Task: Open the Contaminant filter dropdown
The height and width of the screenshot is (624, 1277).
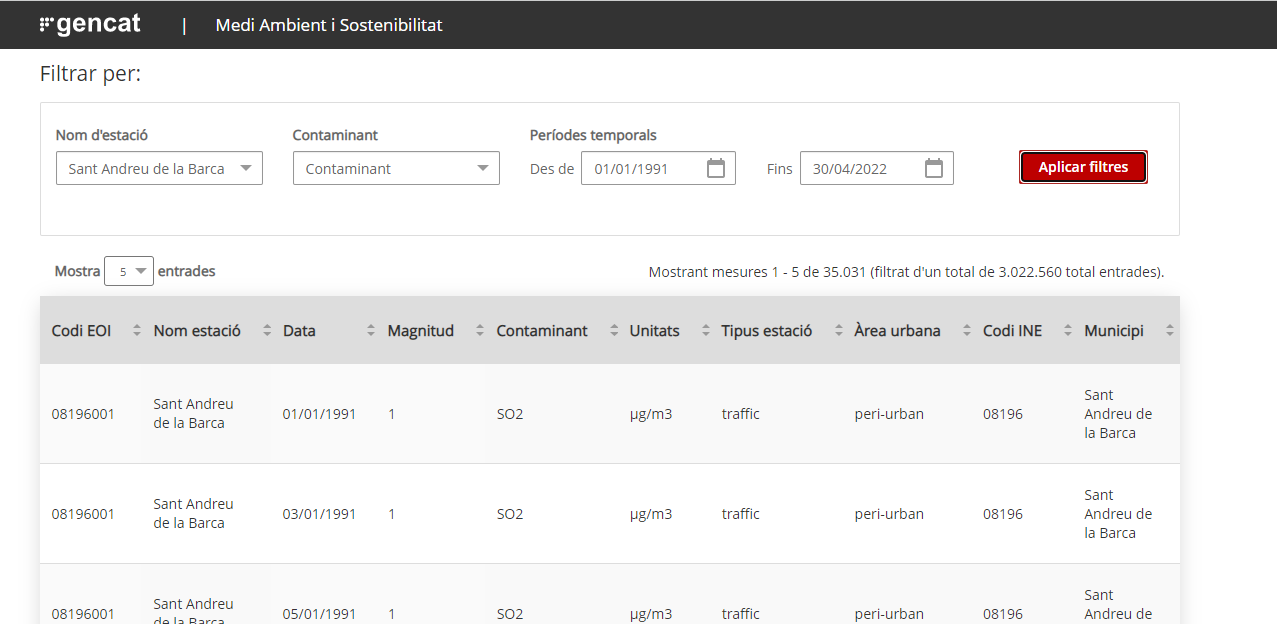Action: (x=396, y=169)
